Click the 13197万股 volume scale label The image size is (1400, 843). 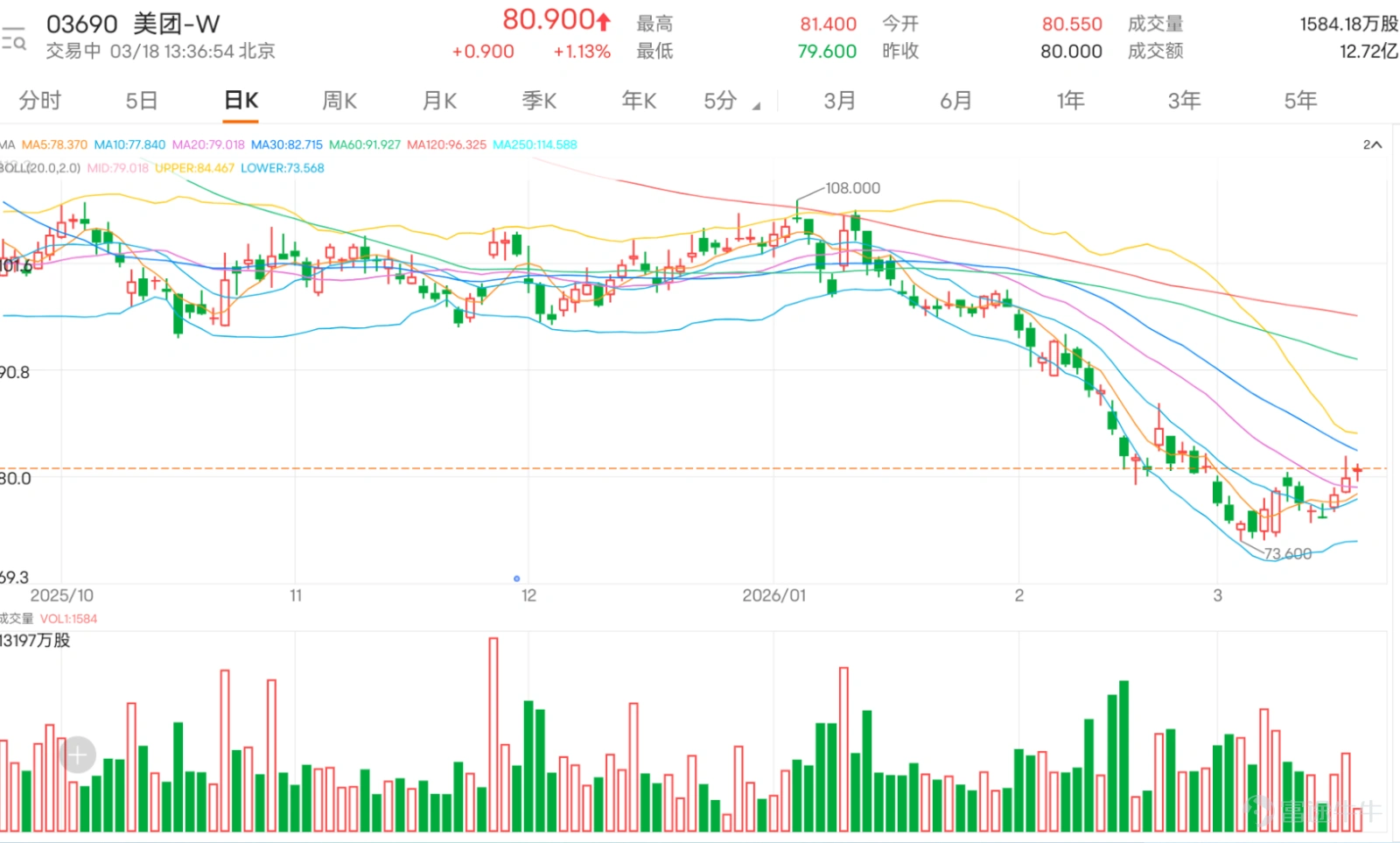tap(35, 641)
